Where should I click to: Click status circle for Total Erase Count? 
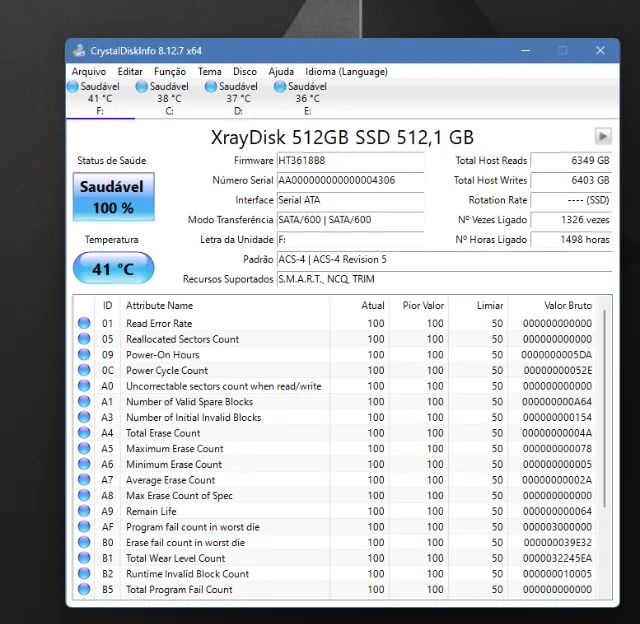[84, 433]
